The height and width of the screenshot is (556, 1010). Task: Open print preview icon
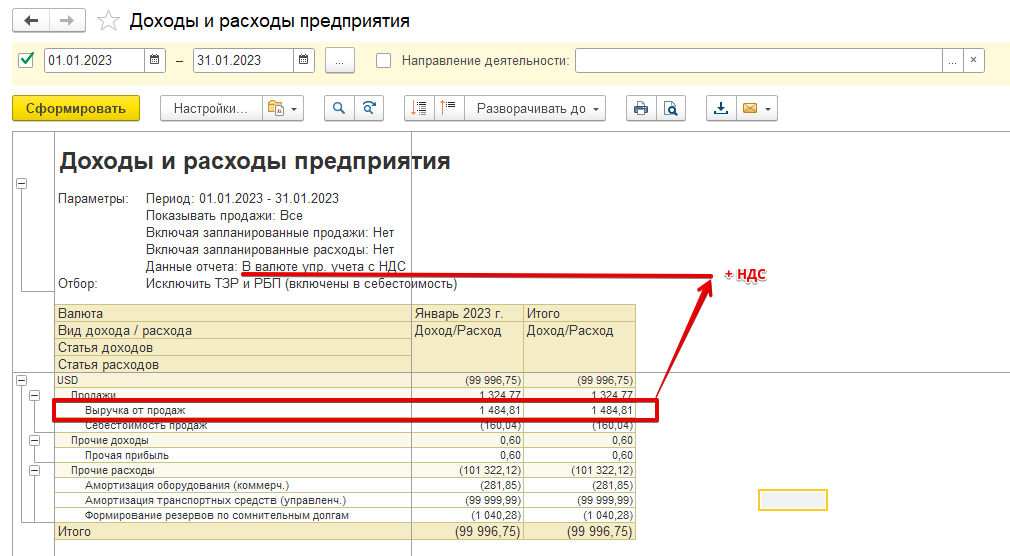pyautogui.click(x=672, y=109)
